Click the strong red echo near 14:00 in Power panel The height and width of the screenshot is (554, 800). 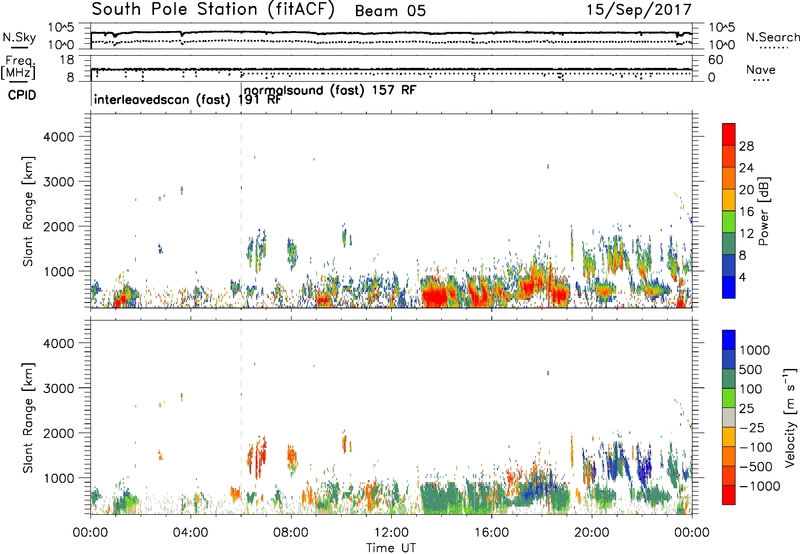tap(437, 296)
